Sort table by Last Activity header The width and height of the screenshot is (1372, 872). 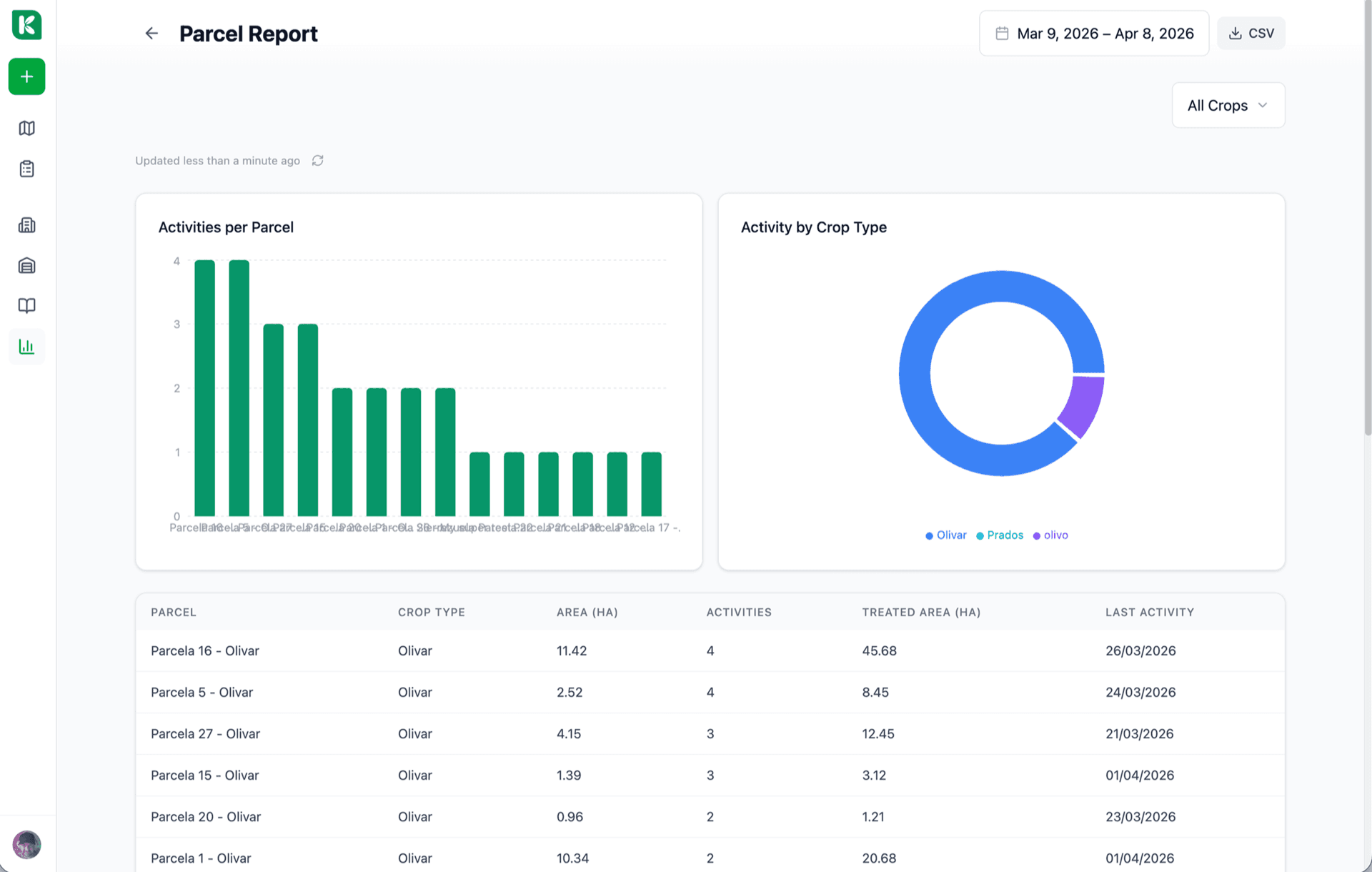click(x=1149, y=613)
